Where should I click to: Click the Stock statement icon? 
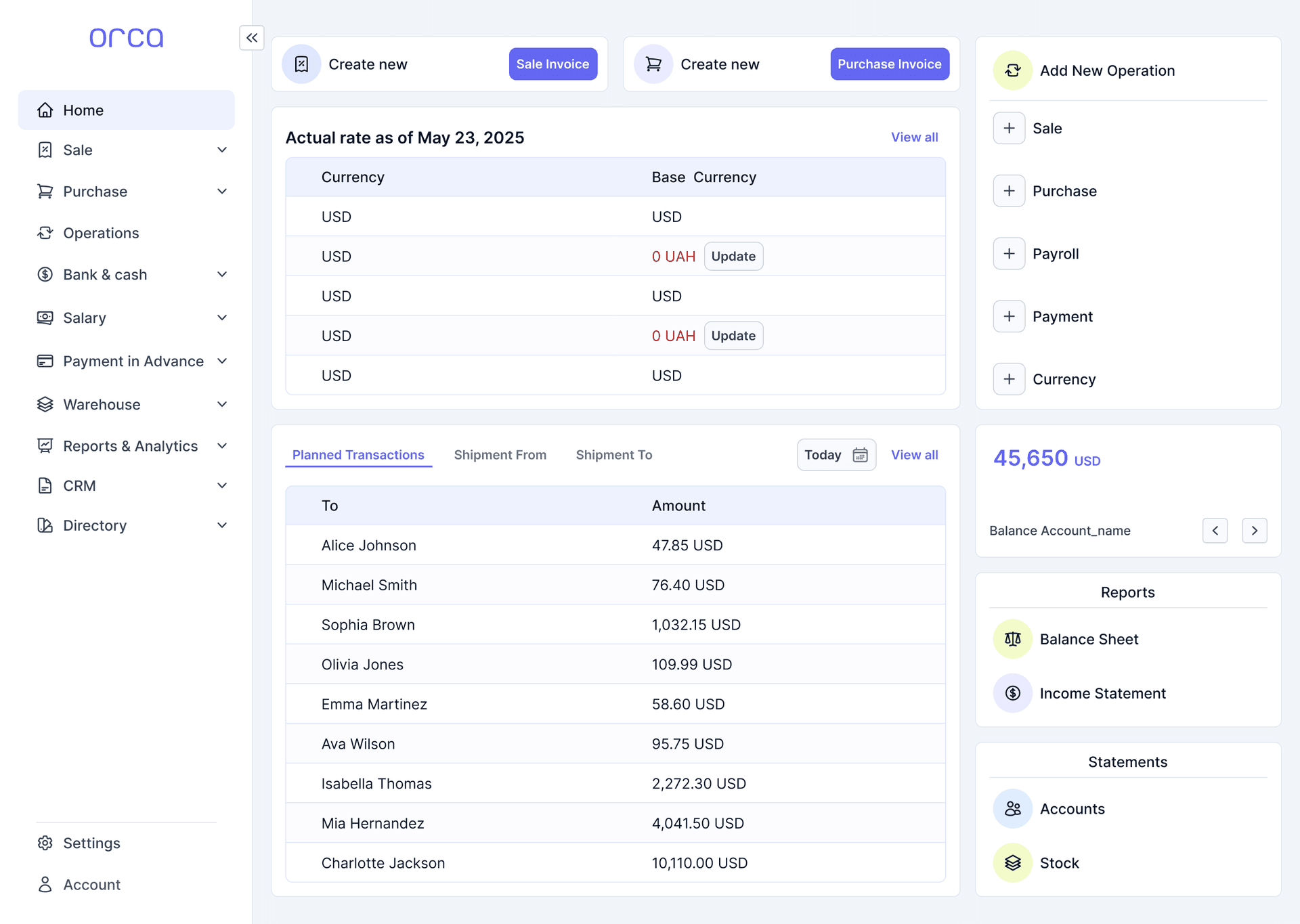(1012, 862)
